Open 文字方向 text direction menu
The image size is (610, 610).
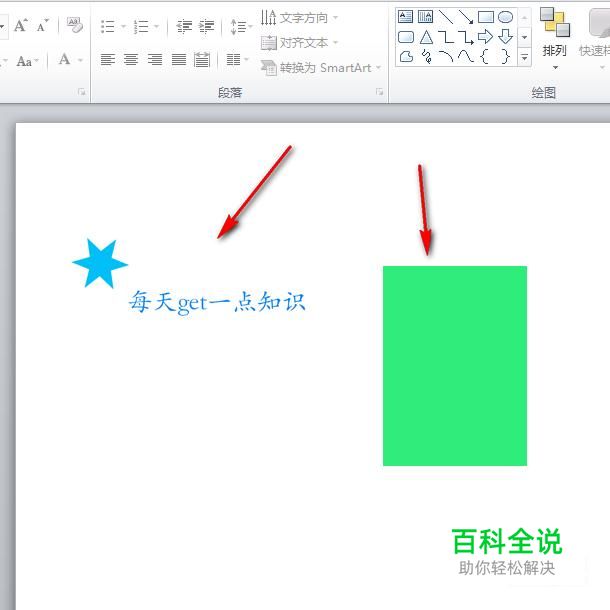(x=299, y=18)
